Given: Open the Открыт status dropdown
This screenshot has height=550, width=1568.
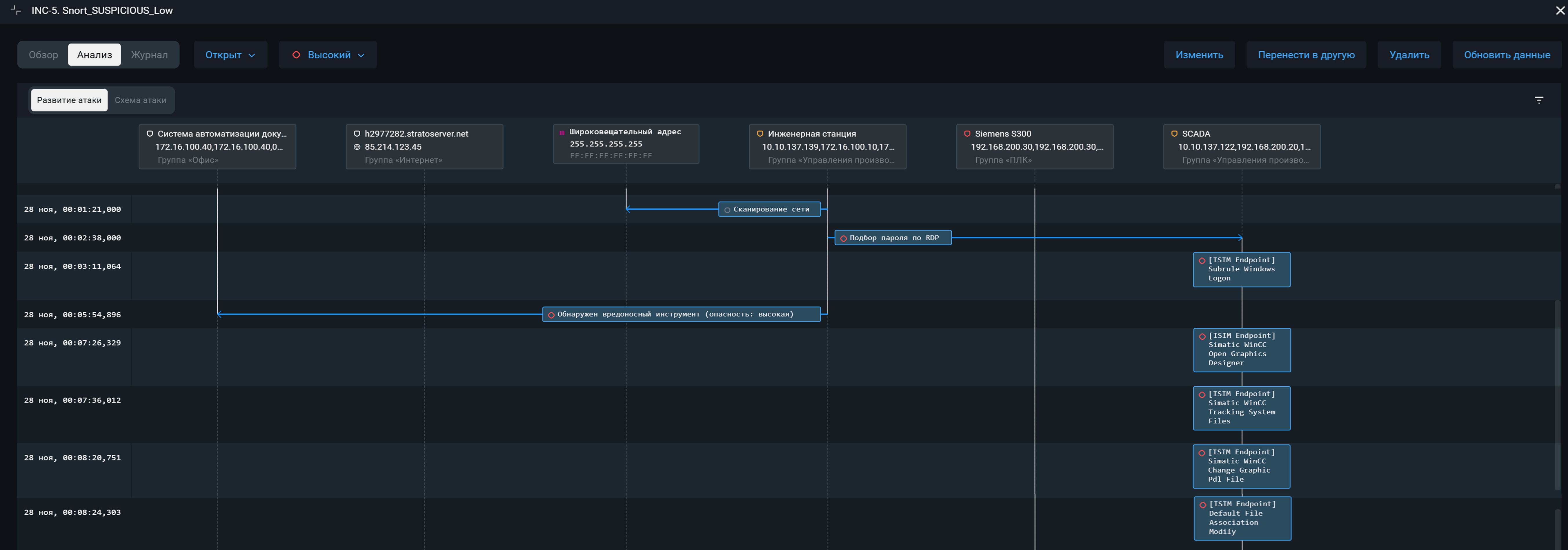Looking at the screenshot, I should tap(230, 55).
